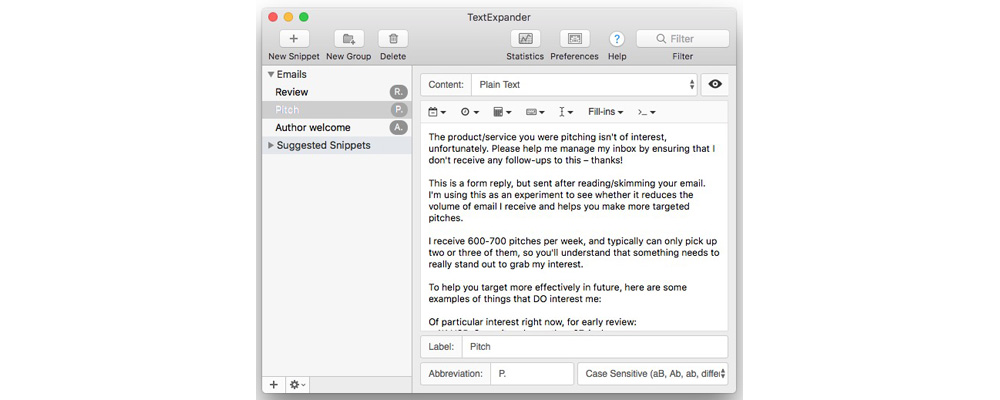Click the Abbreviation input field
The image size is (1000, 400).
pos(531,374)
